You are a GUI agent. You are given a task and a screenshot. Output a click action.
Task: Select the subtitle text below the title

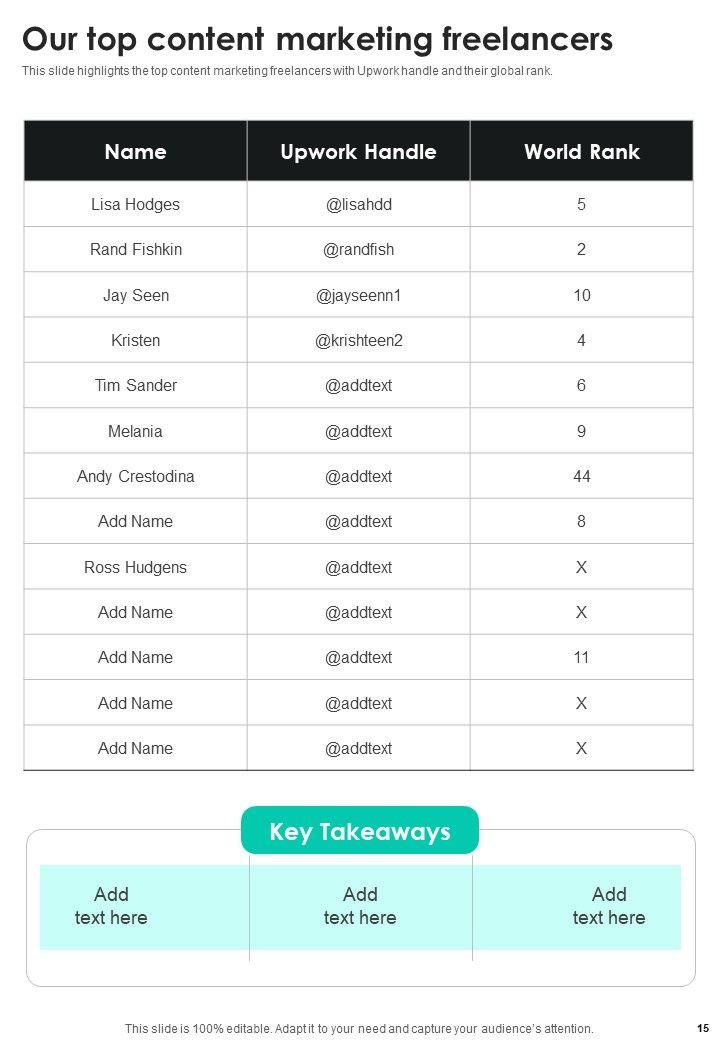point(287,71)
